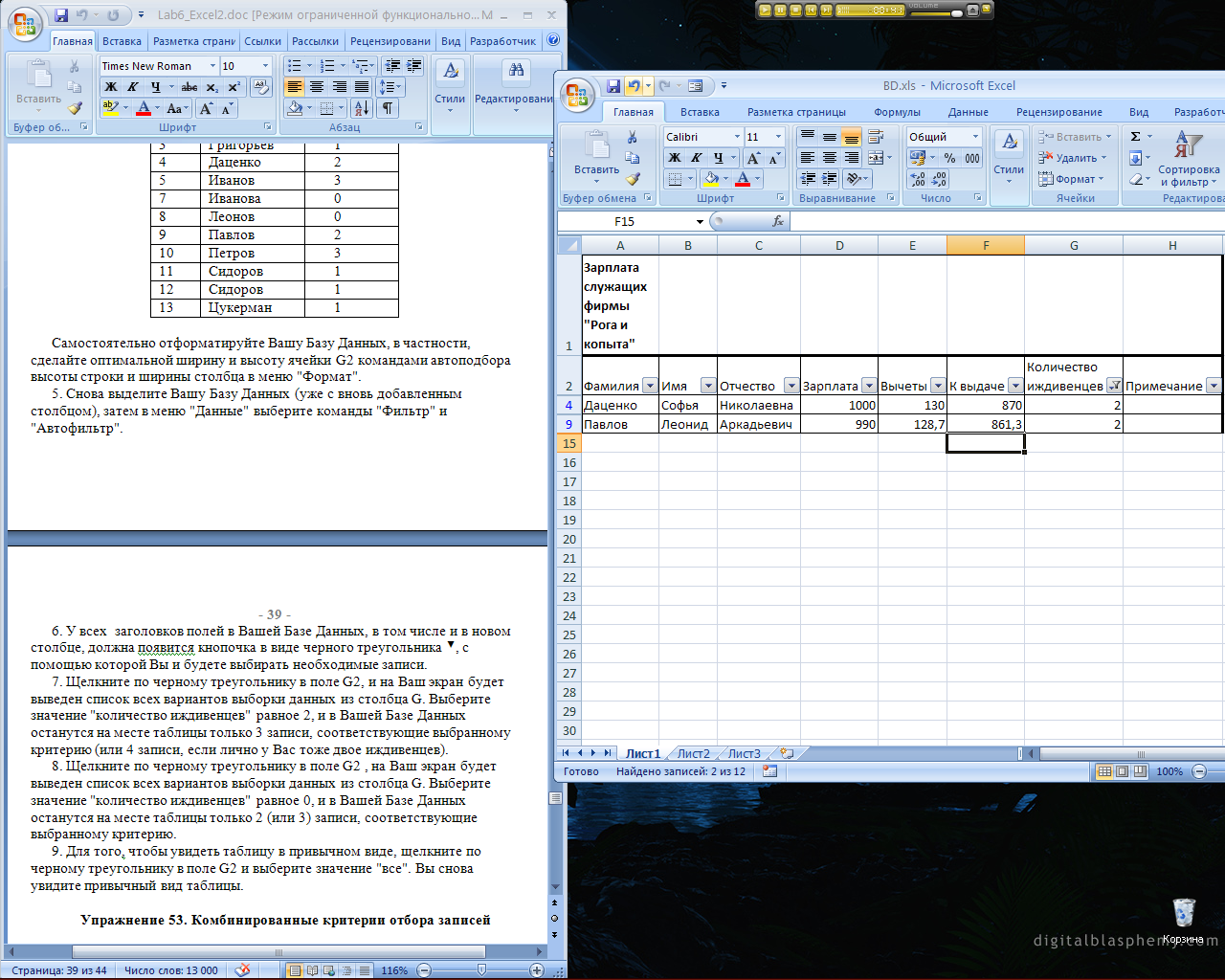The height and width of the screenshot is (980, 1225).
Task: Open Word font size dropdown
Action: 265,66
